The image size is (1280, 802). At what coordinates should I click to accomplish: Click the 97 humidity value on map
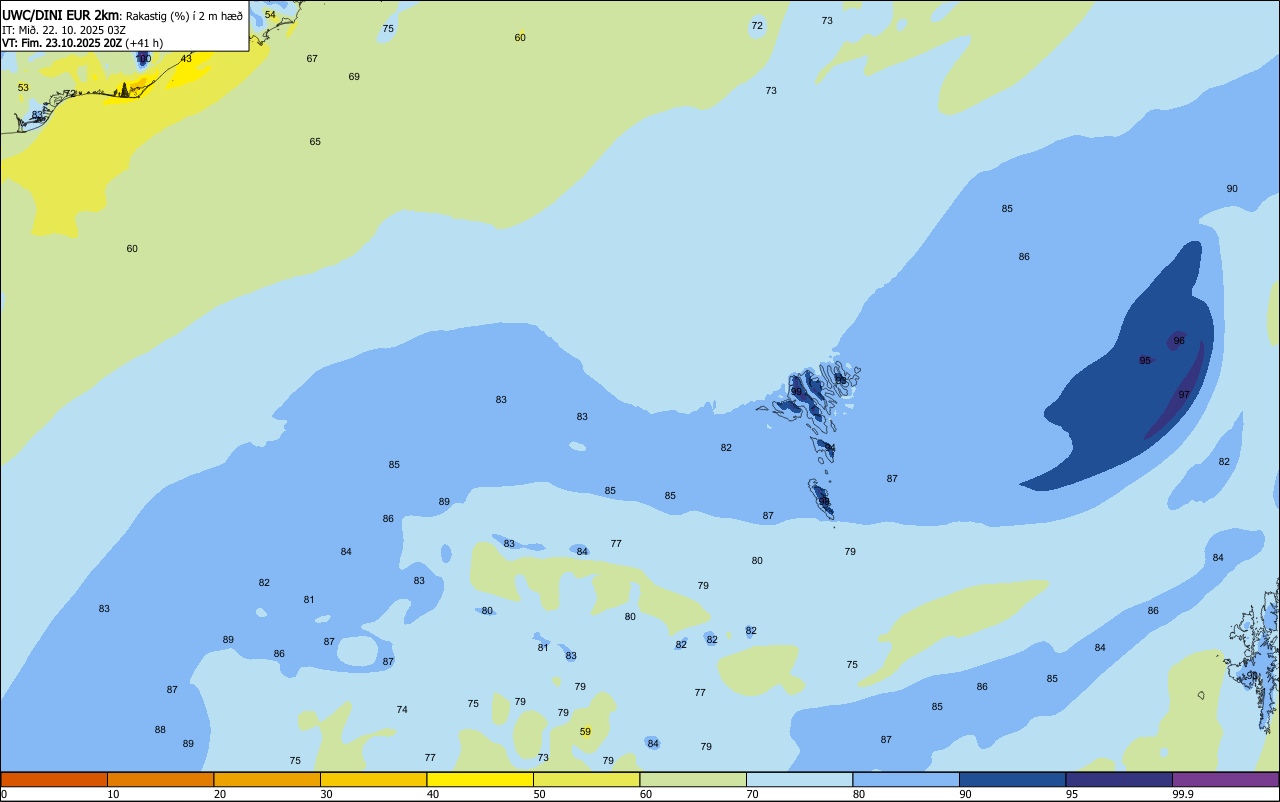pyautogui.click(x=1184, y=395)
